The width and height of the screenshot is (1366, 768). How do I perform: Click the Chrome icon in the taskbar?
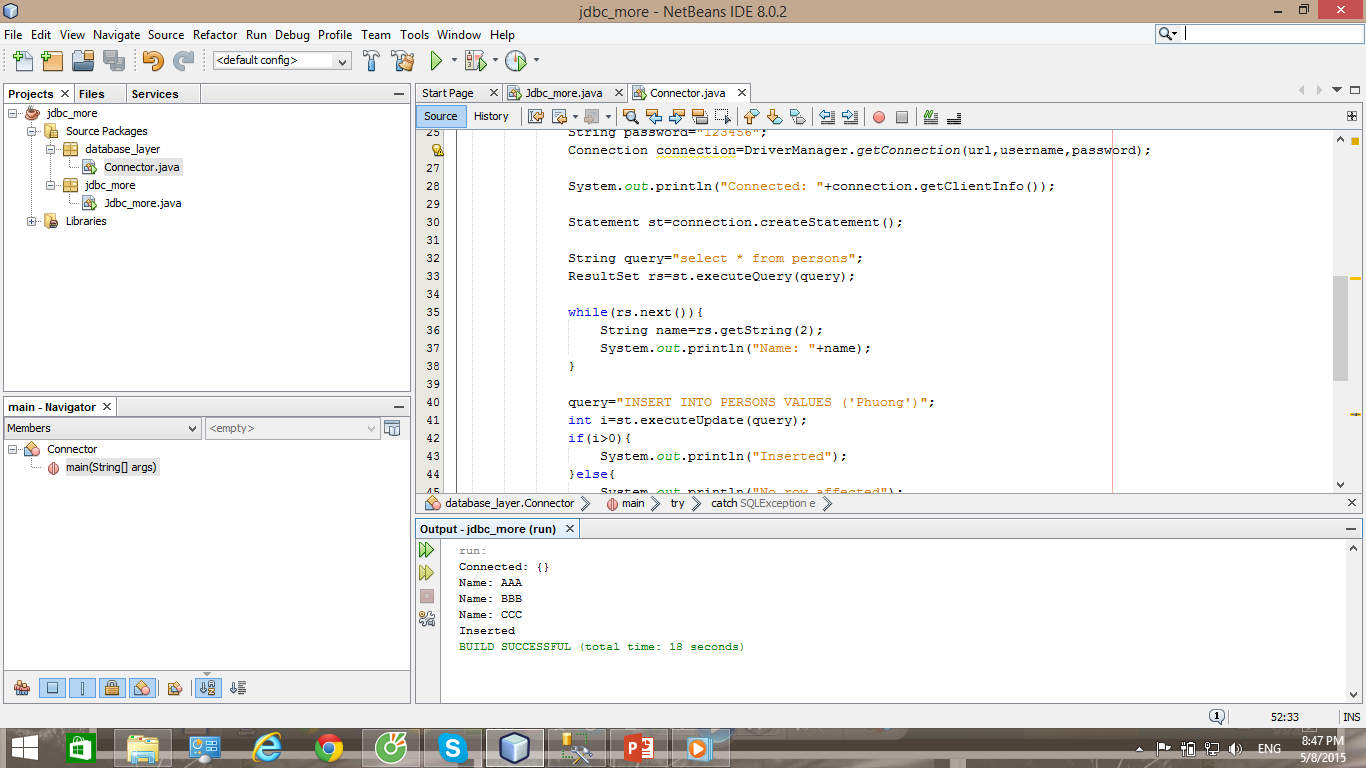click(x=329, y=747)
